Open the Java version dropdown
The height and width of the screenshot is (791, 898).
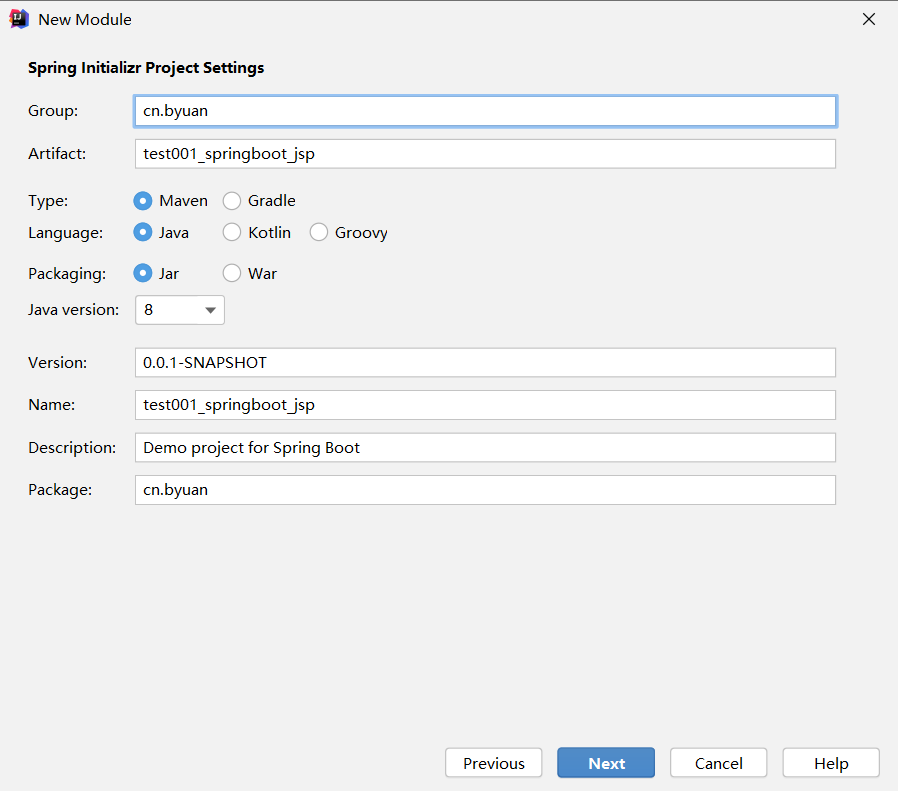[x=180, y=310]
